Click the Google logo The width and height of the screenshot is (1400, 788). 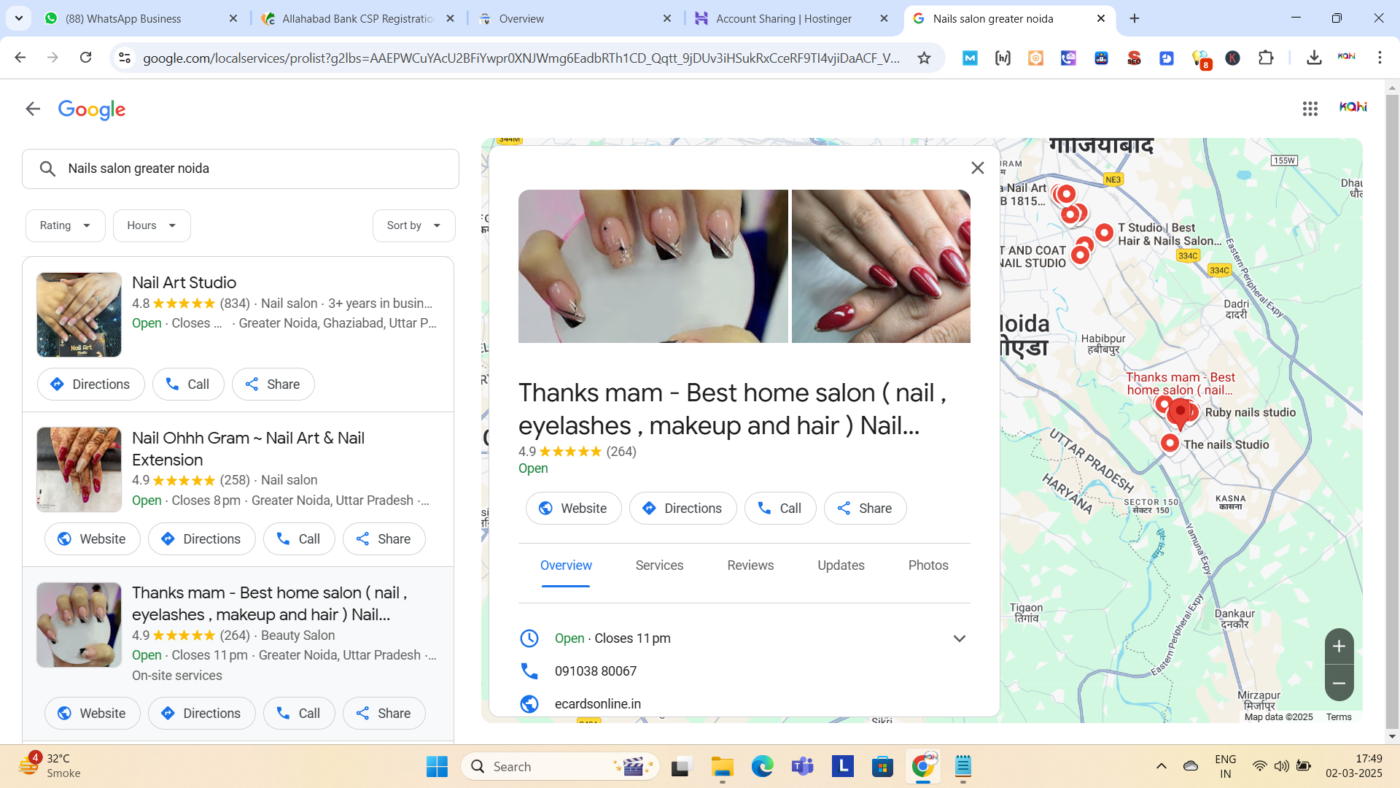pyautogui.click(x=92, y=110)
